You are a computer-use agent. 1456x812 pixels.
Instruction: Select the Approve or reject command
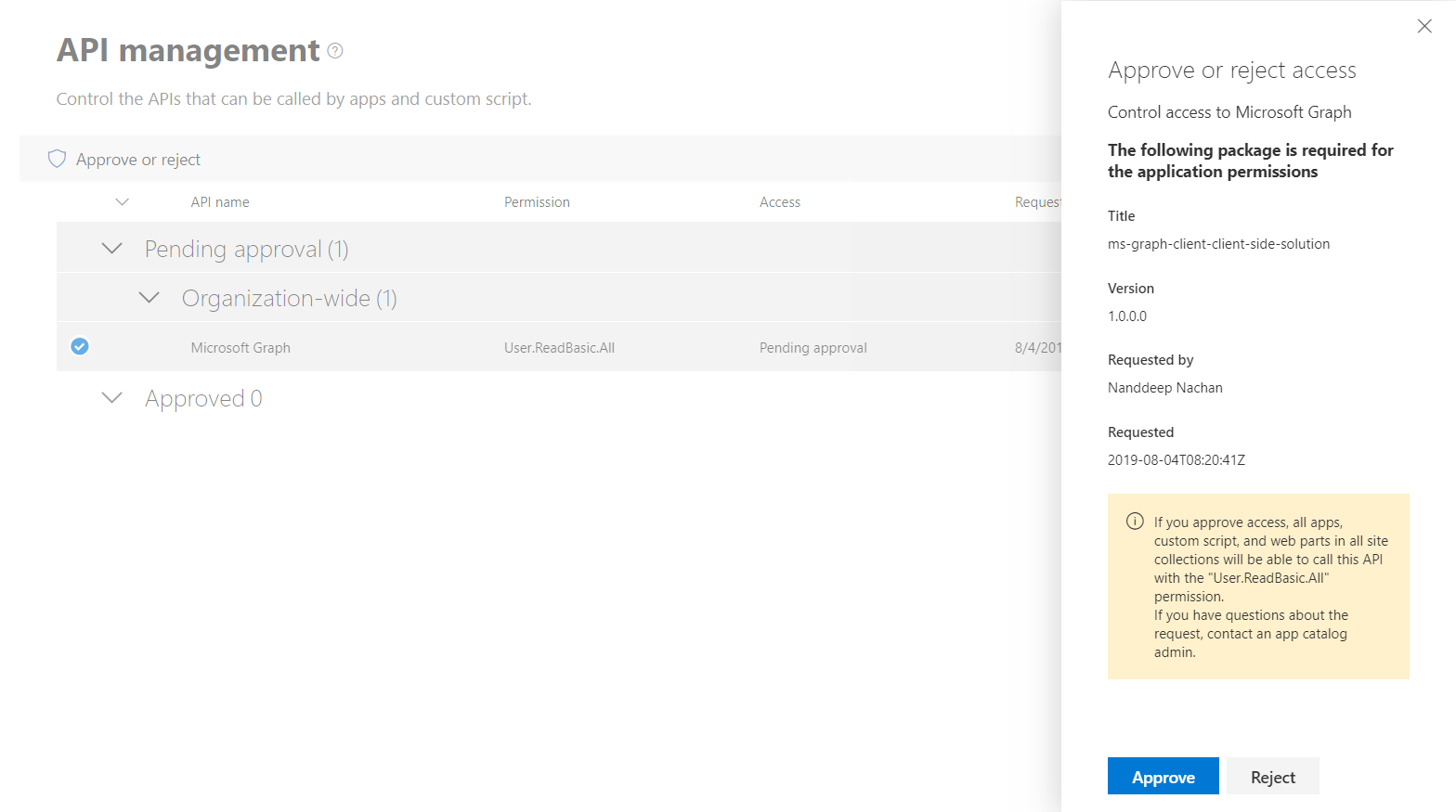(x=137, y=160)
